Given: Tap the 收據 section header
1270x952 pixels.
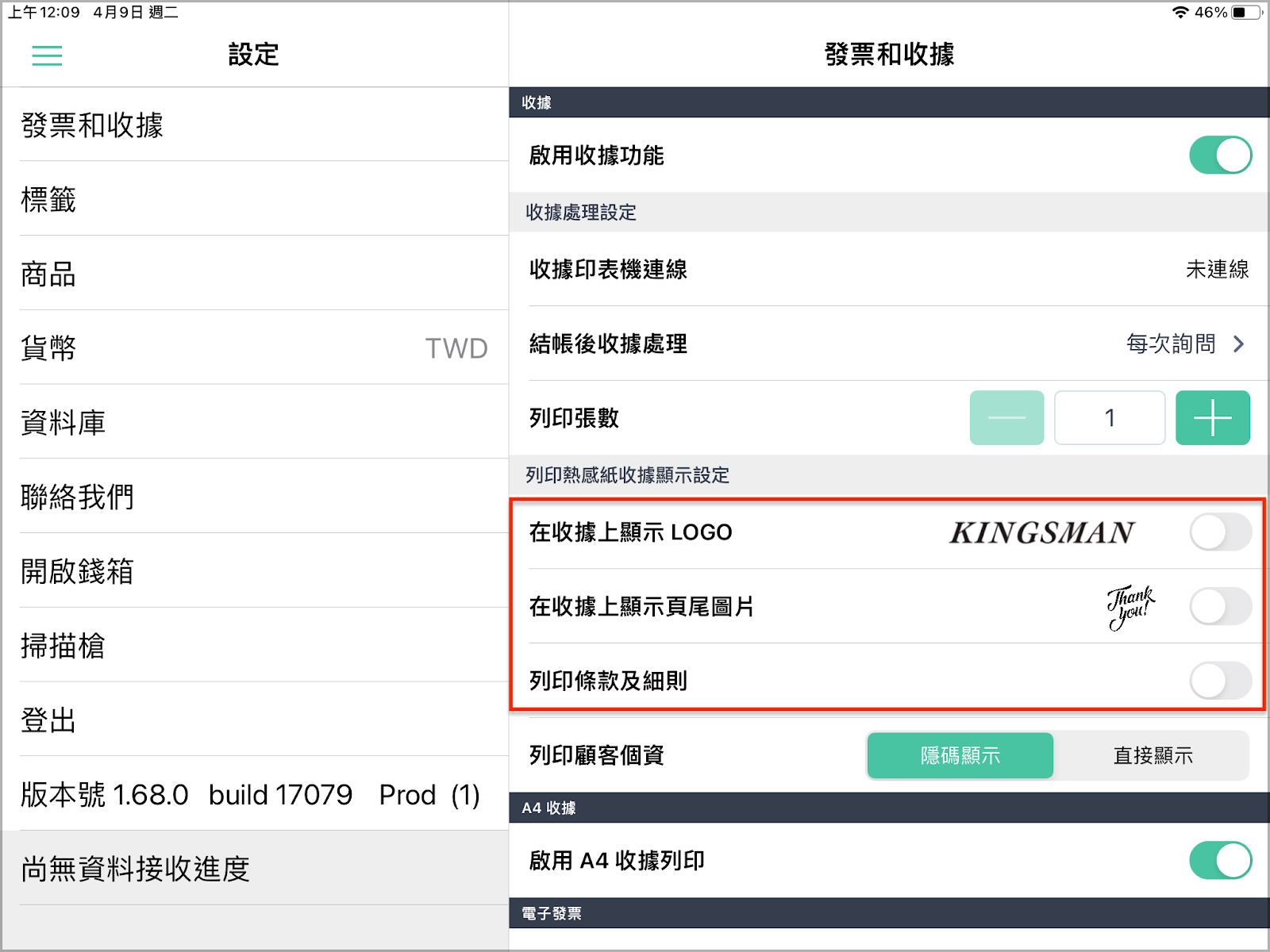Looking at the screenshot, I should [889, 102].
